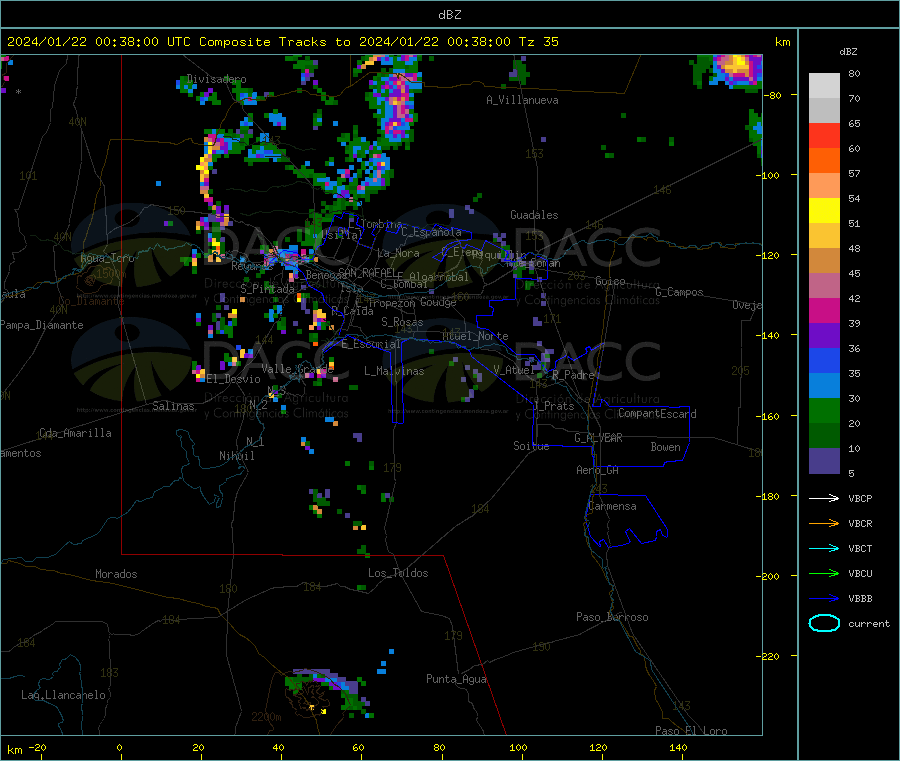Viewport: 900px width, 761px height.
Task: Click the Punta_Agua map label
Action: tap(456, 679)
